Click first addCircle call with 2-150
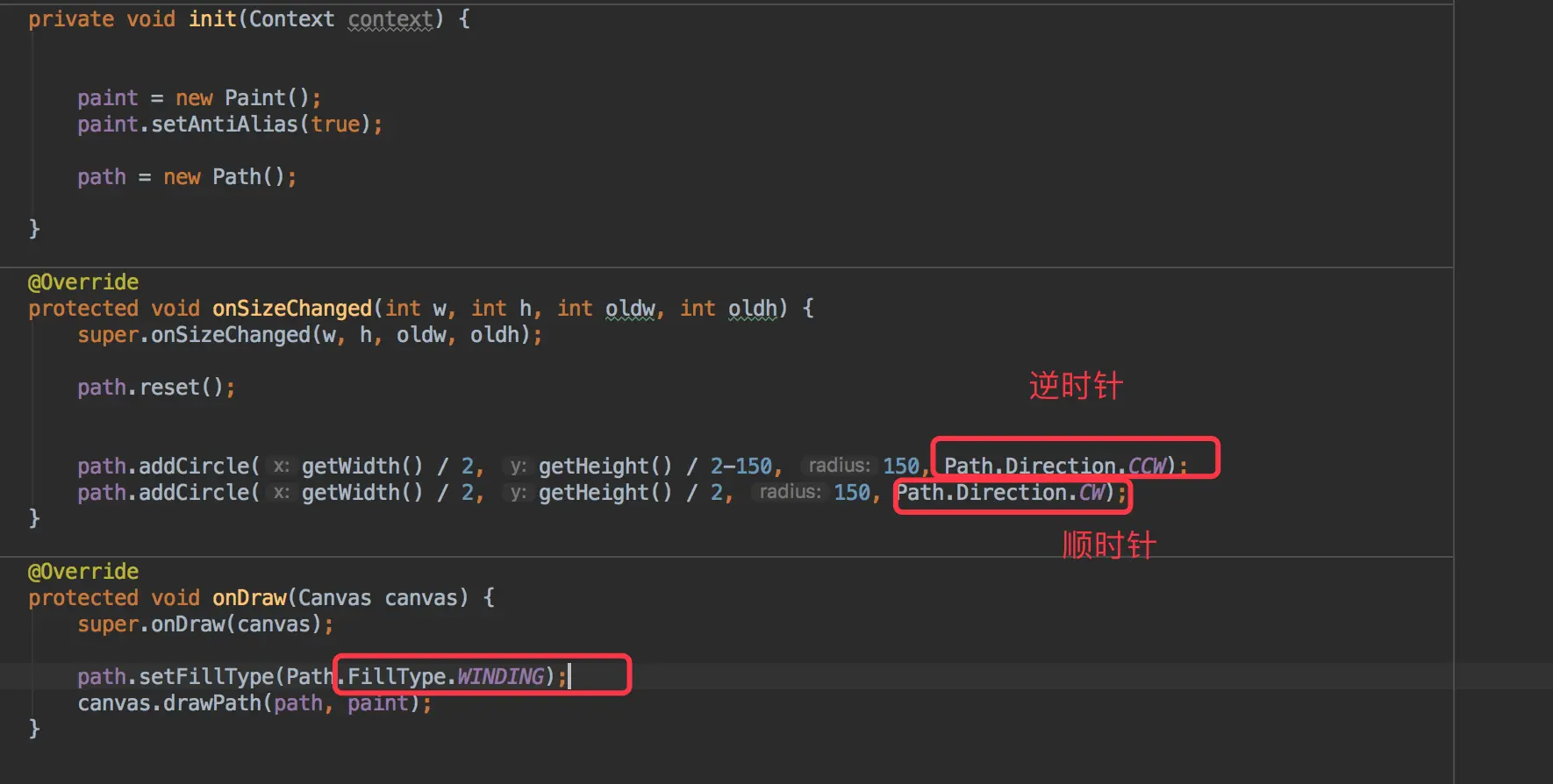Screen dimensions: 1553x784 coord(633,466)
